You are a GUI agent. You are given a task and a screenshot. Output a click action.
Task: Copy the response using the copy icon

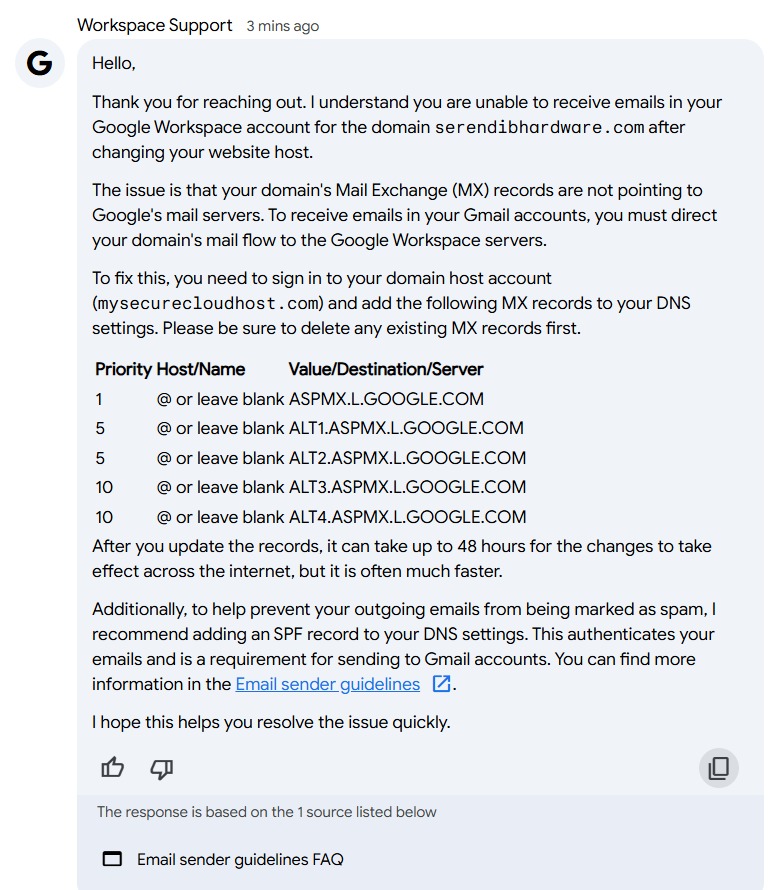tap(719, 768)
